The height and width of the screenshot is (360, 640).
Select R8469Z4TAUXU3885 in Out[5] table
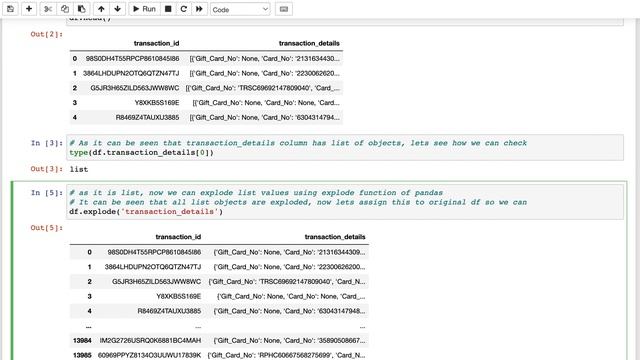(169, 311)
